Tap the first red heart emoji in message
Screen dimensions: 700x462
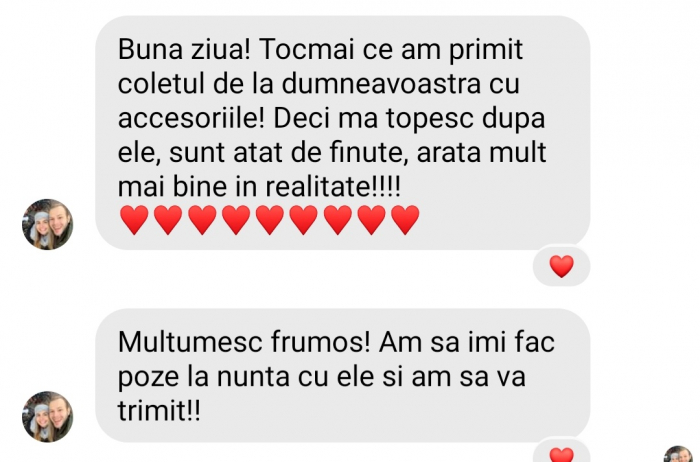click(134, 220)
